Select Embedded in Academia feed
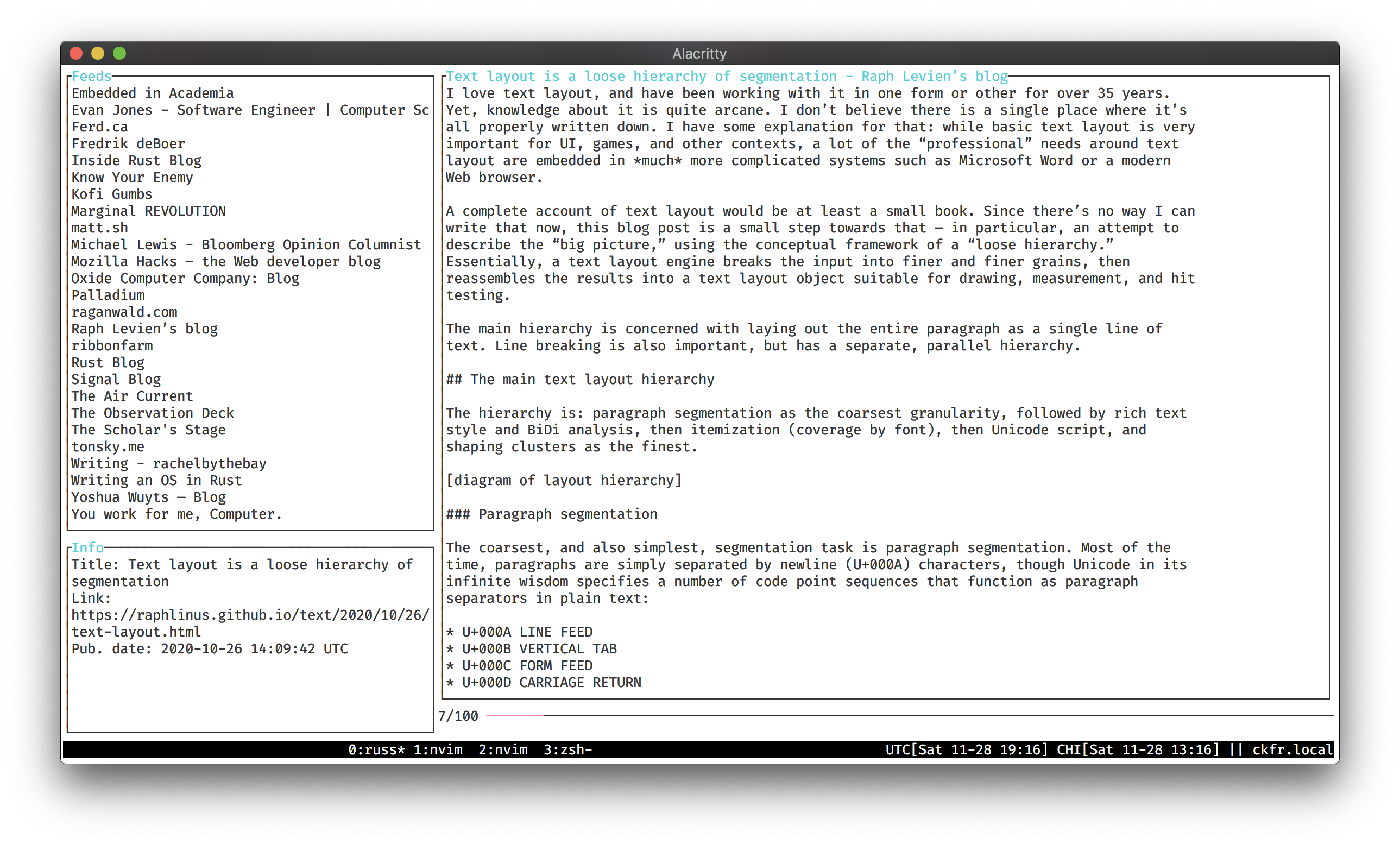The height and width of the screenshot is (844, 1400). coord(152,93)
